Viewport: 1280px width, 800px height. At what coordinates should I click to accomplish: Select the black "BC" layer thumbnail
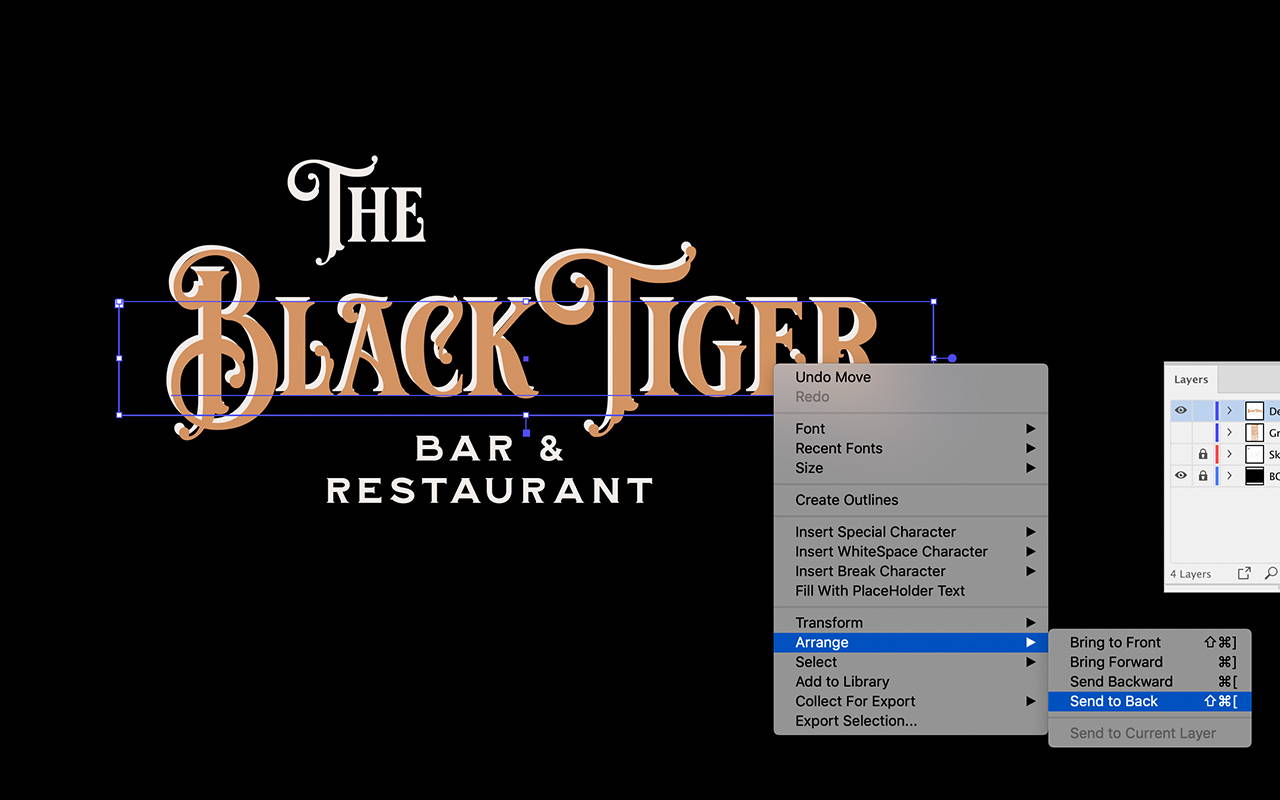click(1254, 476)
